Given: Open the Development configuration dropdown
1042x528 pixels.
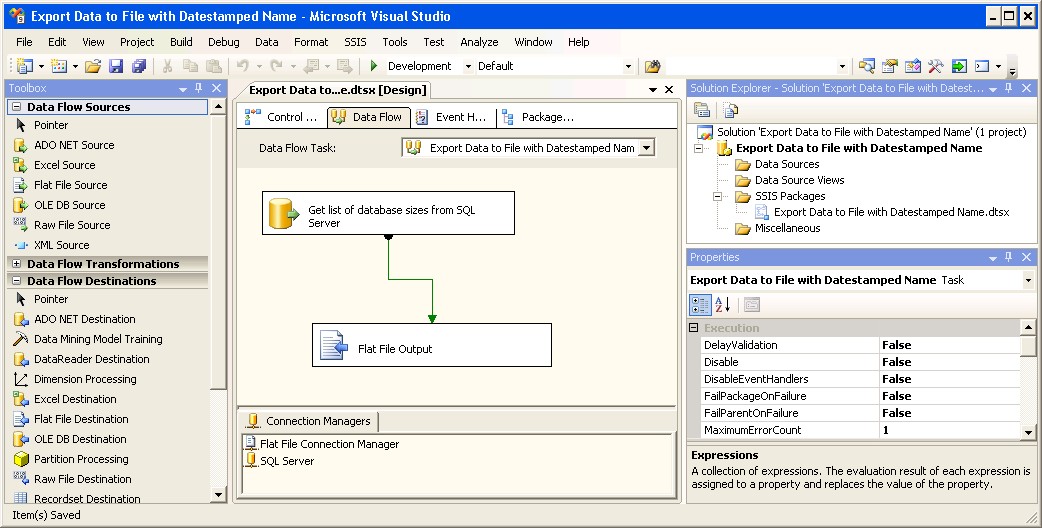Looking at the screenshot, I should (468, 66).
